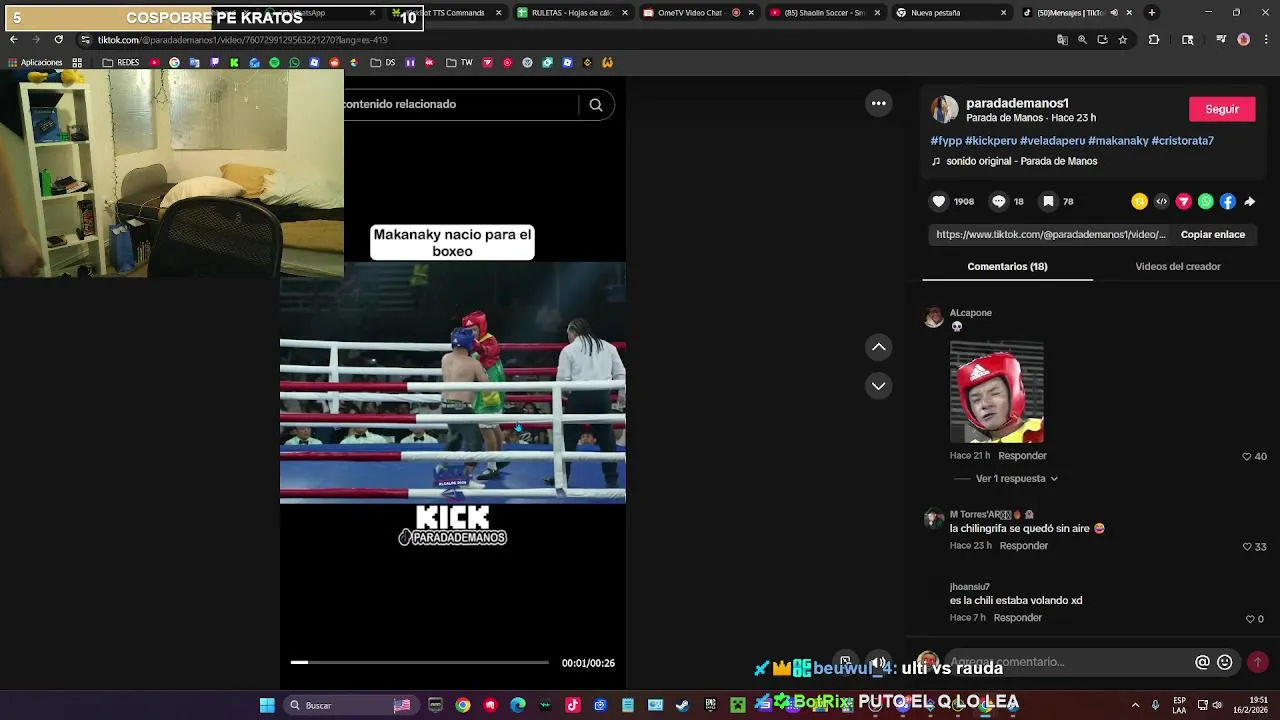
Task: Open the REDES bookmarks folder
Action: tap(121, 62)
